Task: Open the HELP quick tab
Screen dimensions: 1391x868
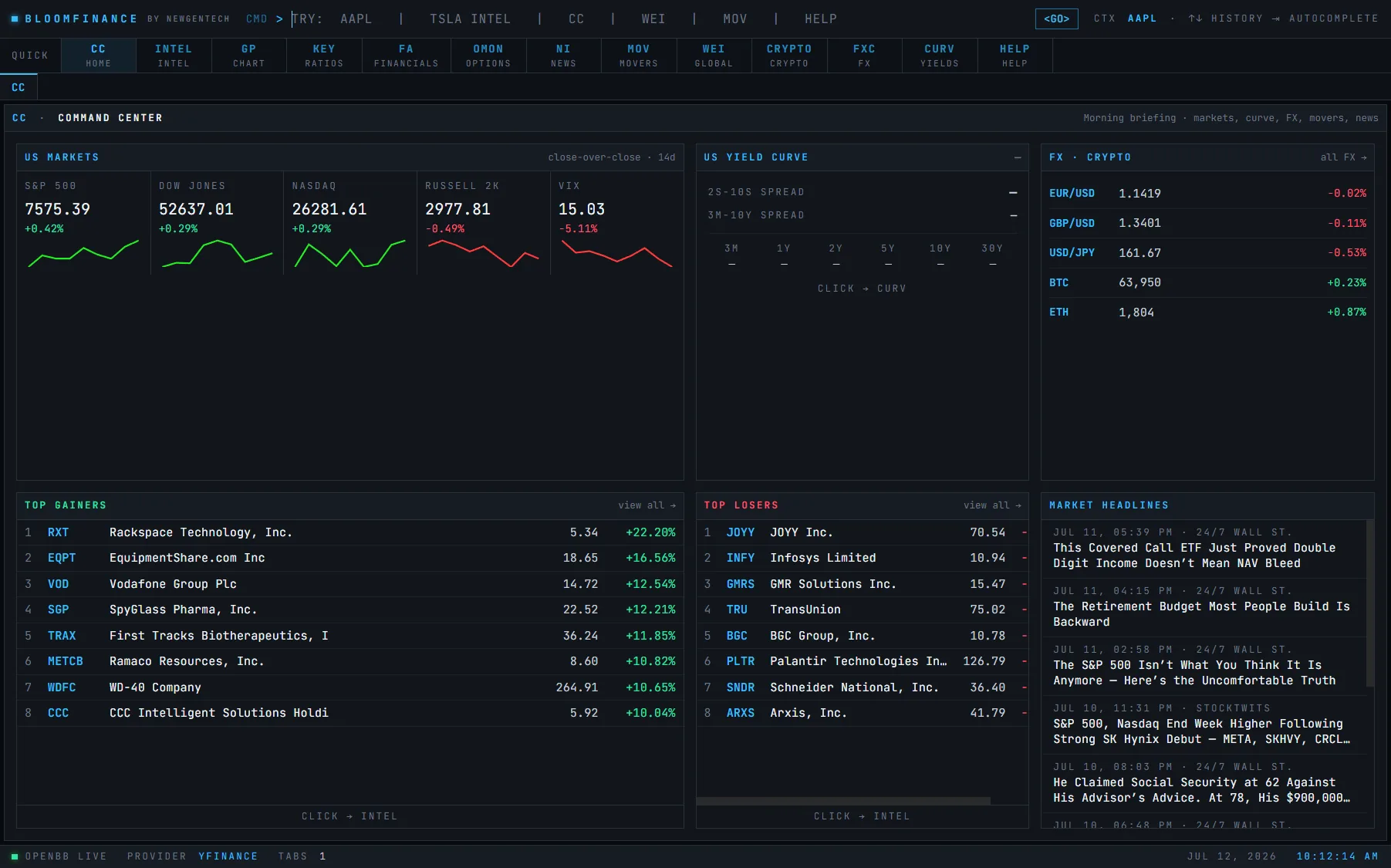Action: 1015,56
